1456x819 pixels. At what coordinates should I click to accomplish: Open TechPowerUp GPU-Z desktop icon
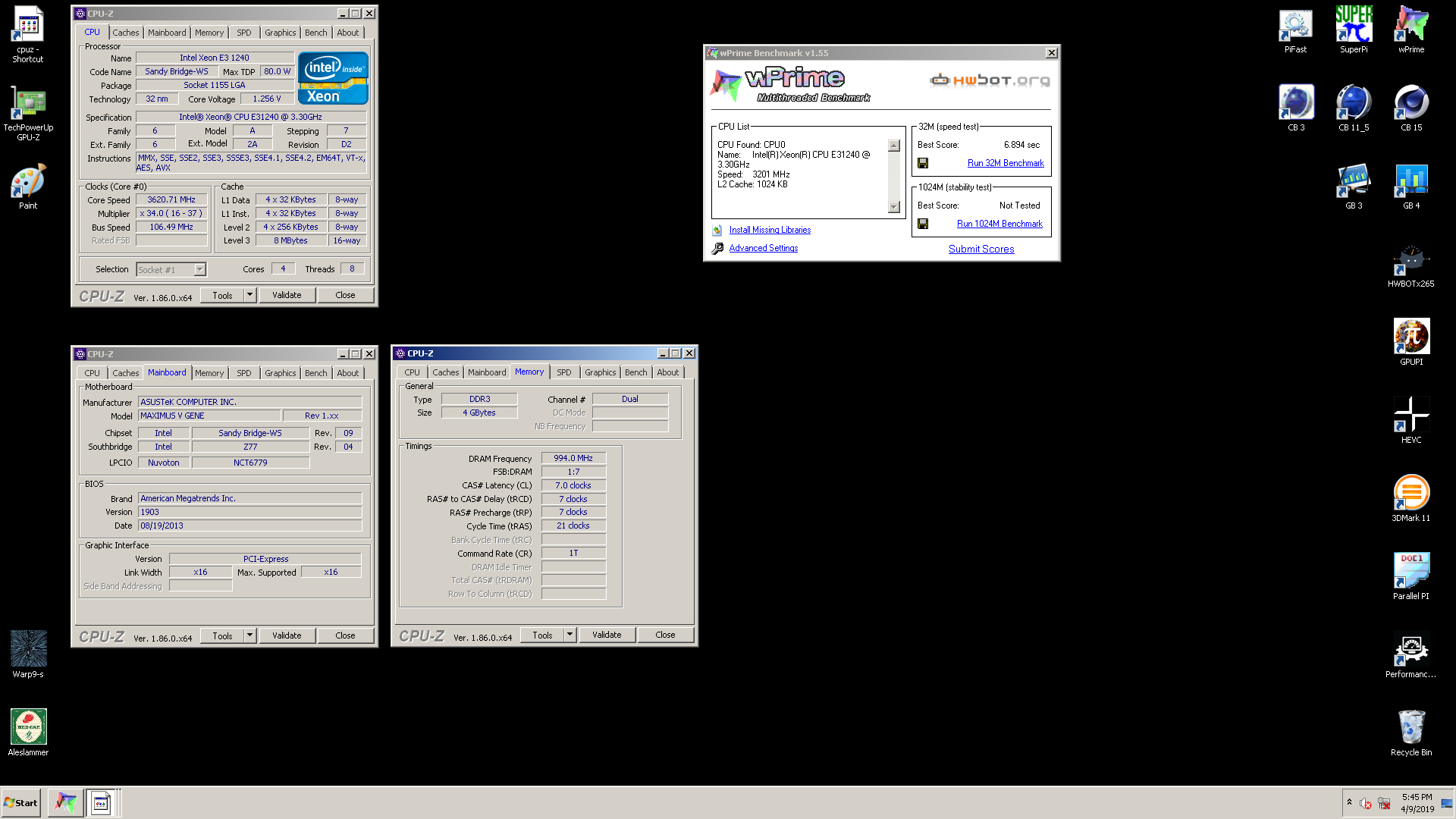pos(28,112)
